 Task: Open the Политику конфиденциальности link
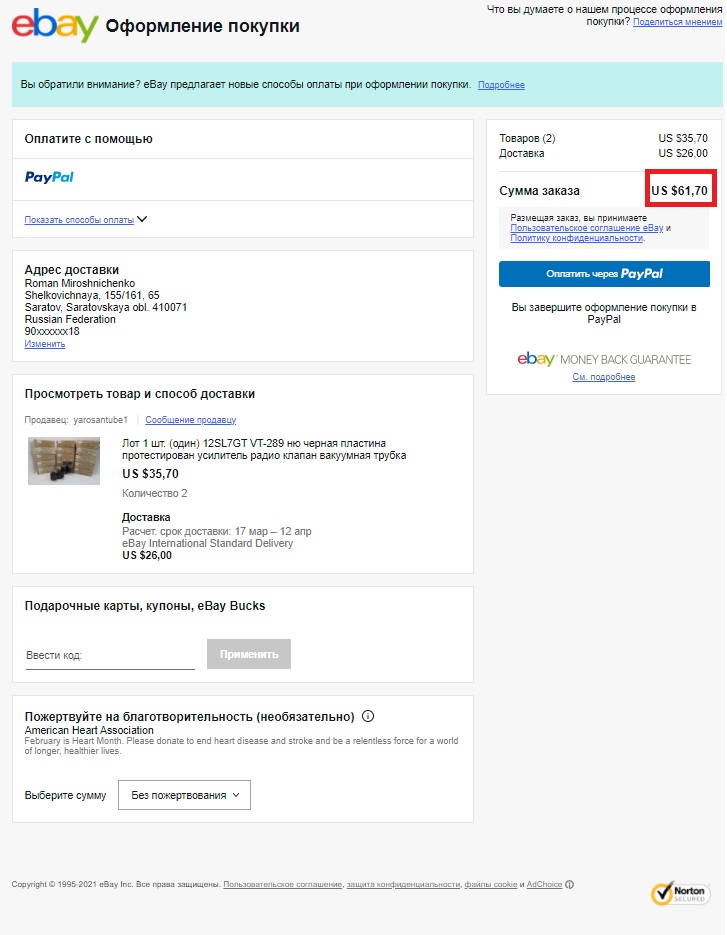pos(576,238)
